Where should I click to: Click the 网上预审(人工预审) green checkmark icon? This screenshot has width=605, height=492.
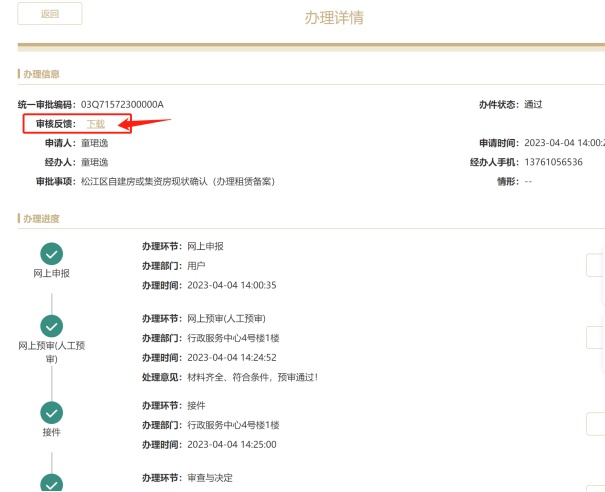point(51,326)
